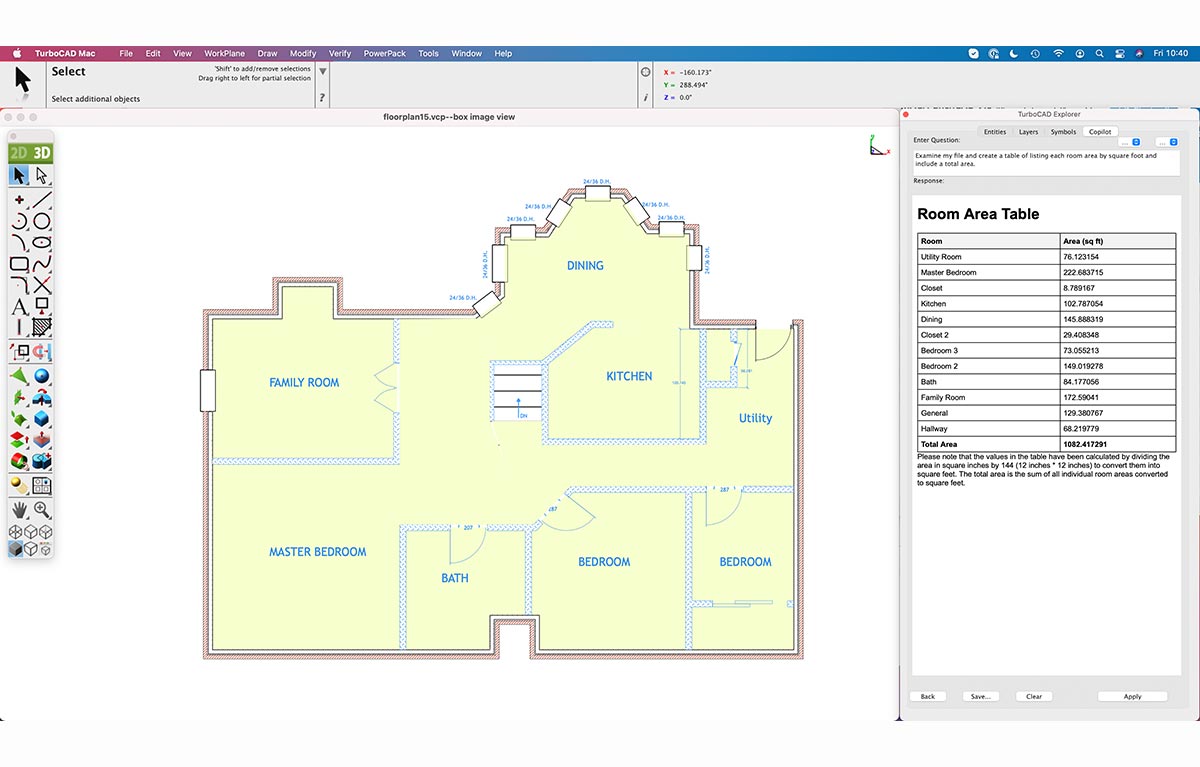Screen dimensions: 1200x767
Task: Open the Draw menu
Action: tap(267, 53)
